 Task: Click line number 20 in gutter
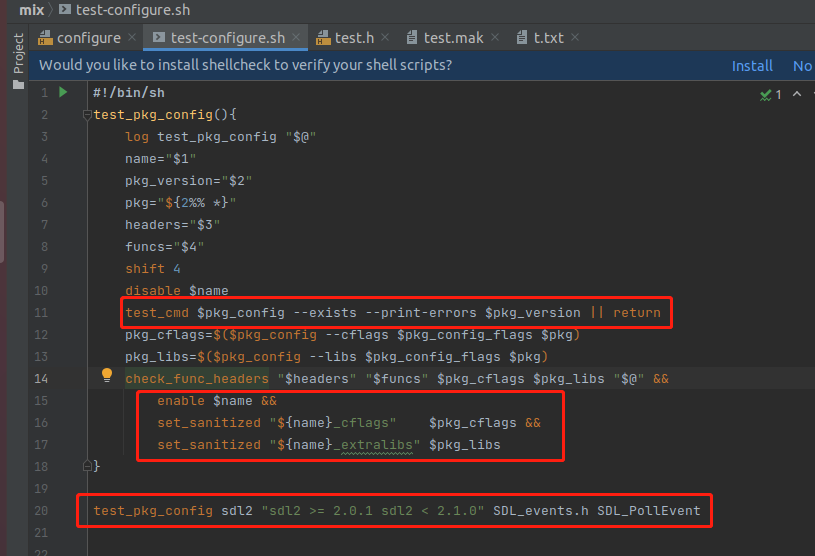(41, 511)
